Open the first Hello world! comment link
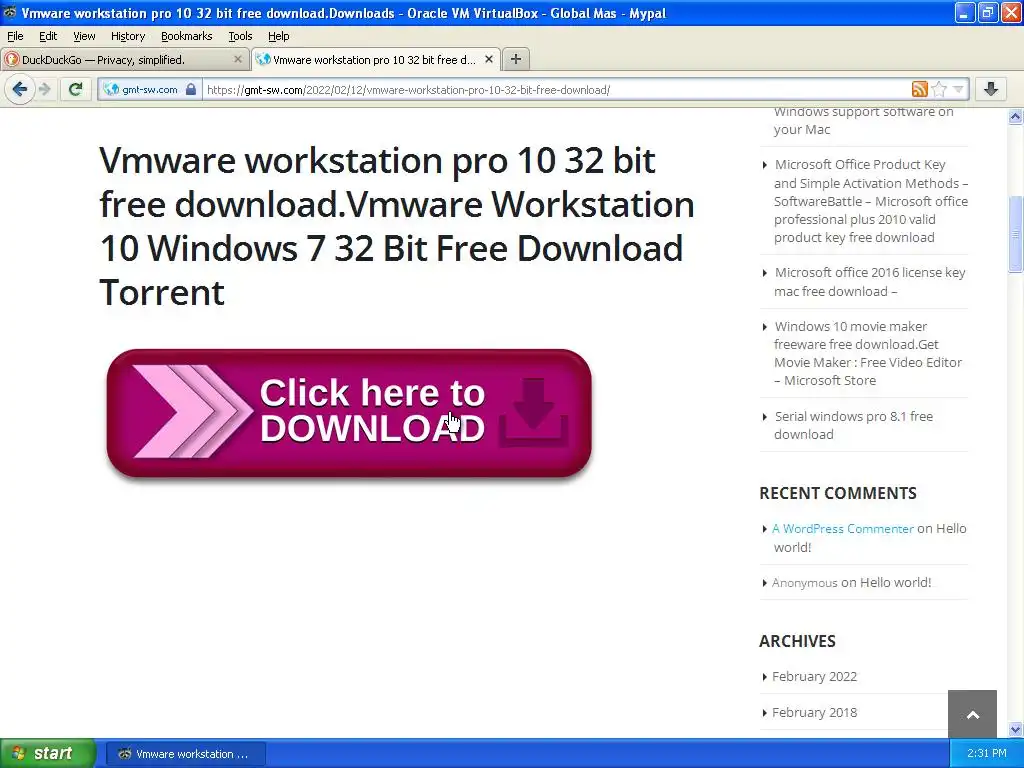 870,537
